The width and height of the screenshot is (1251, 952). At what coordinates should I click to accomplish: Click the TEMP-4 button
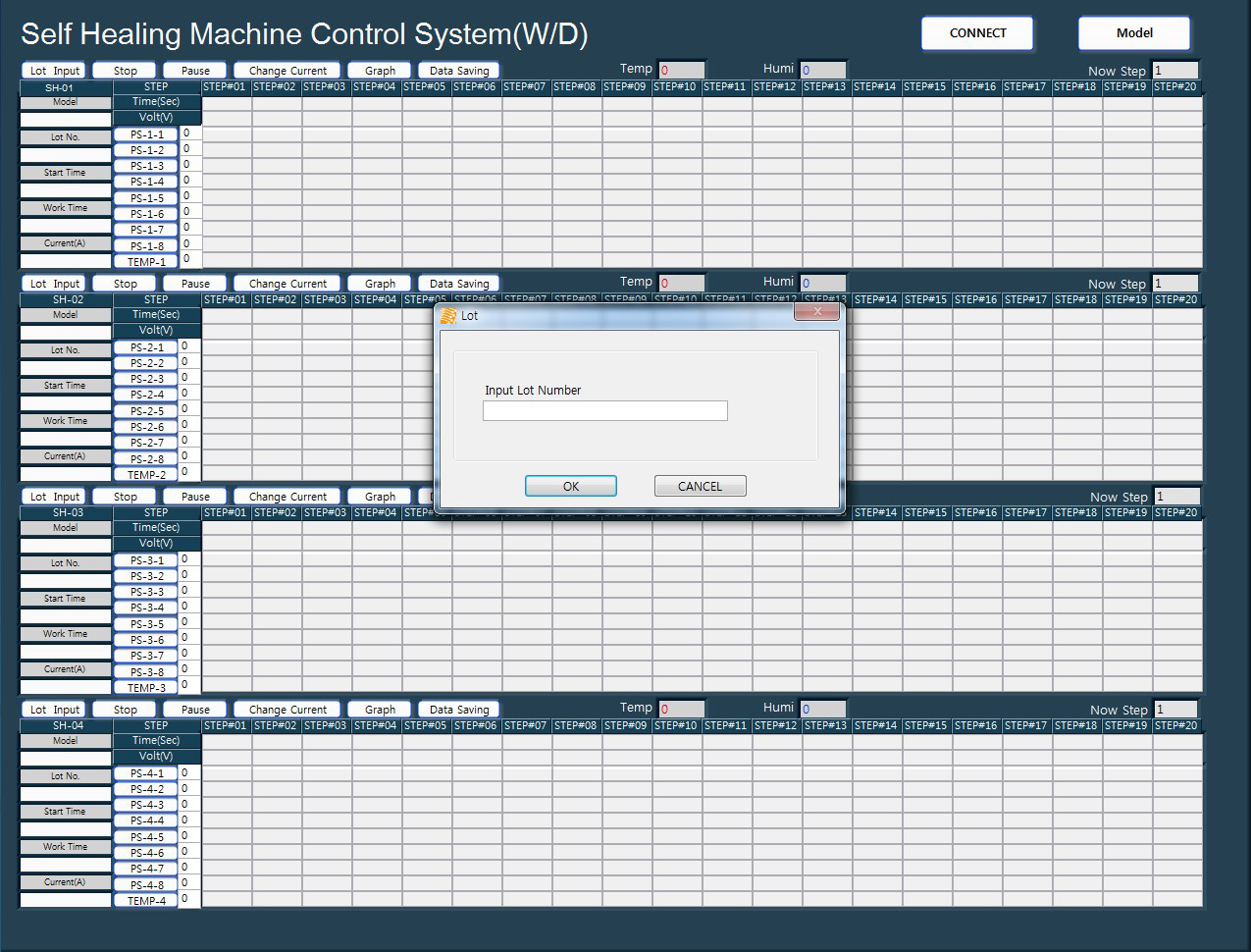[146, 901]
